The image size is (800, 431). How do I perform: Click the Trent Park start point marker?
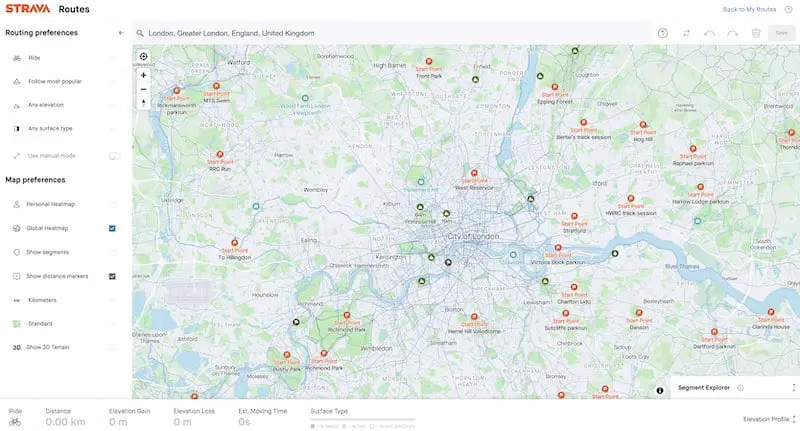tap(429, 62)
